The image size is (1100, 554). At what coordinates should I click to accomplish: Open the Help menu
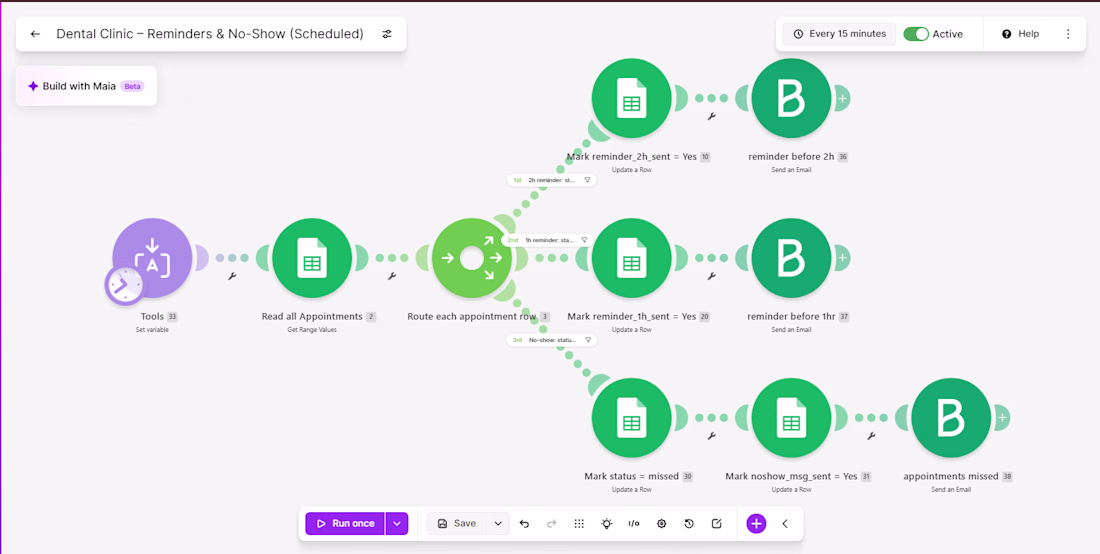pos(1020,34)
